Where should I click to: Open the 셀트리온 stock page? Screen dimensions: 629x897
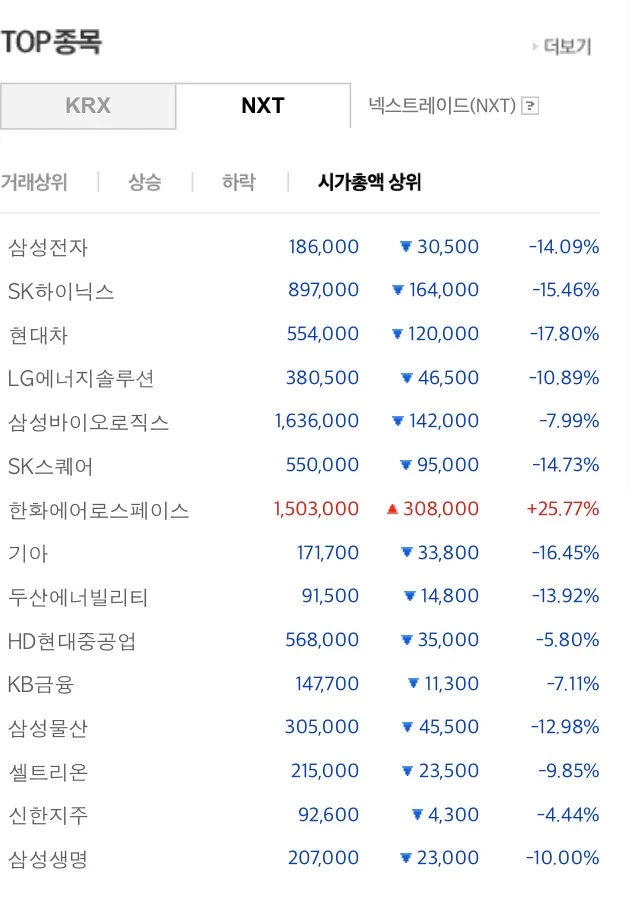click(48, 772)
